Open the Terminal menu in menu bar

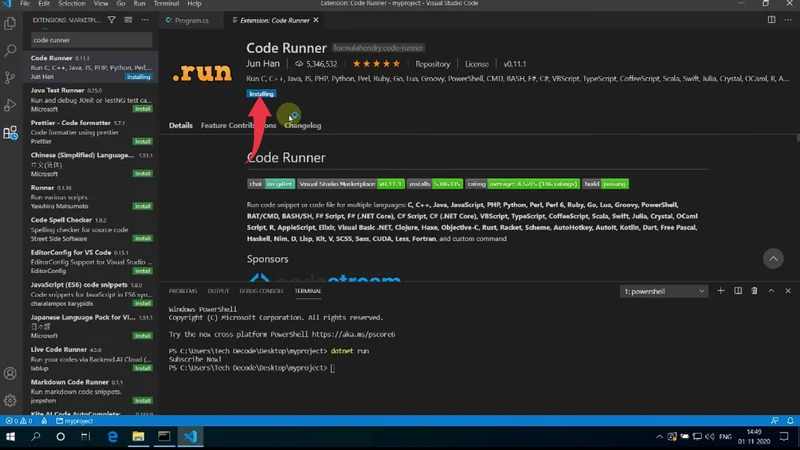[166, 4]
